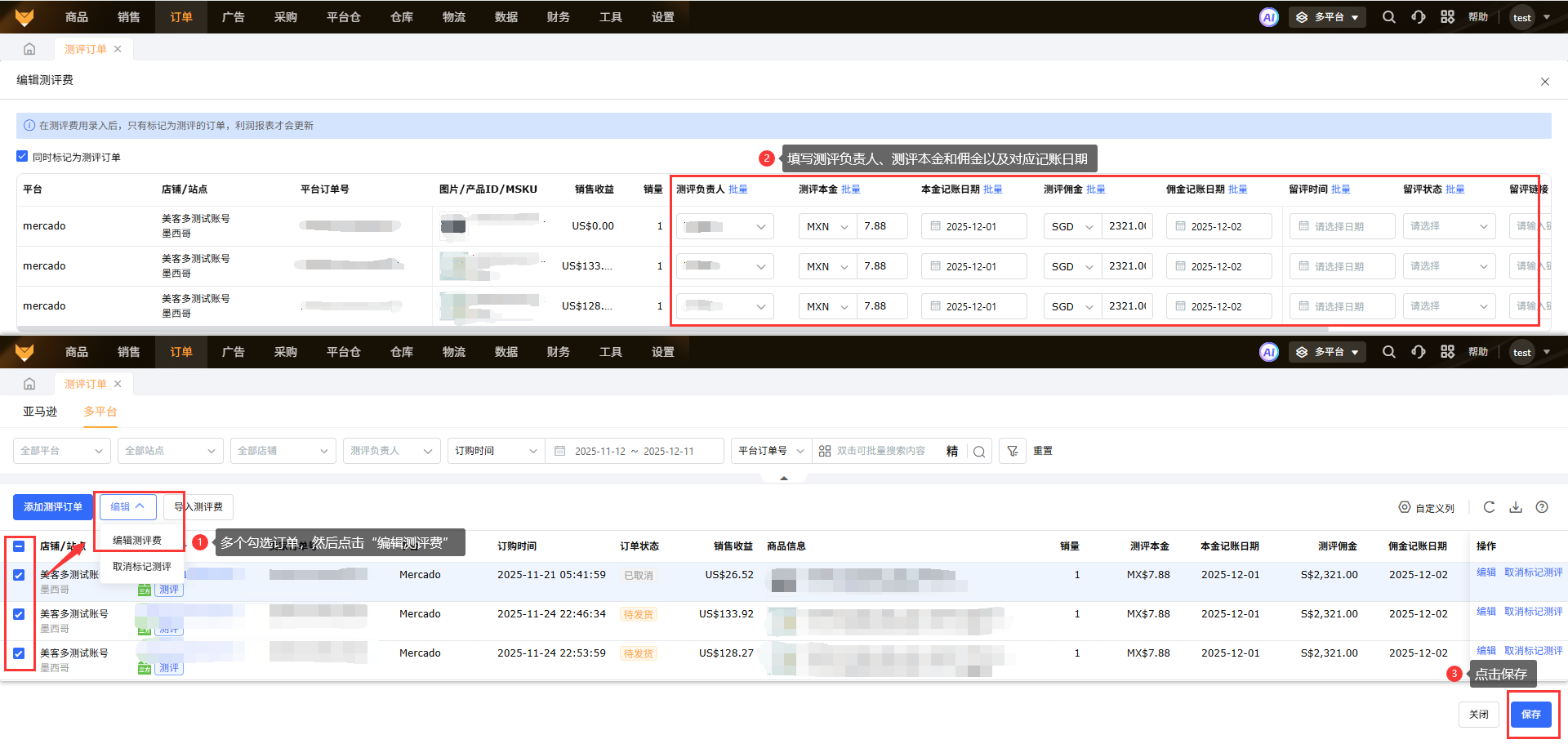Screen dimensions: 1568x744
Task: Click the search magnifier in the upper navigation bar
Action: pyautogui.click(x=1388, y=17)
